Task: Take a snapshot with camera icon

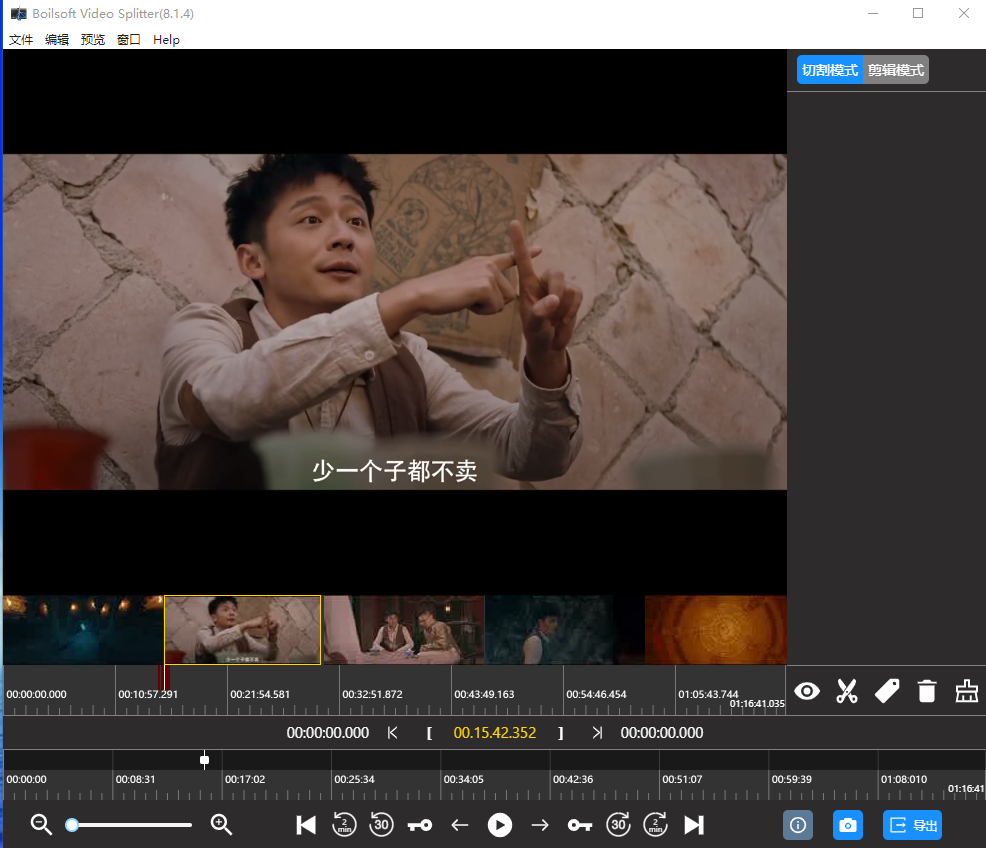Action: [848, 825]
